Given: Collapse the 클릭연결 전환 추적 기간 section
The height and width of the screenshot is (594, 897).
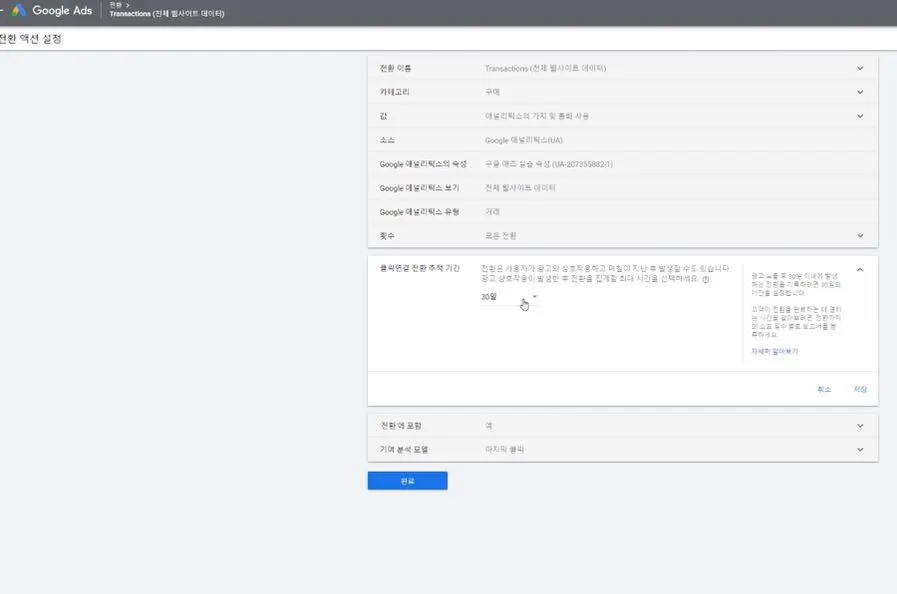Looking at the screenshot, I should 858,268.
